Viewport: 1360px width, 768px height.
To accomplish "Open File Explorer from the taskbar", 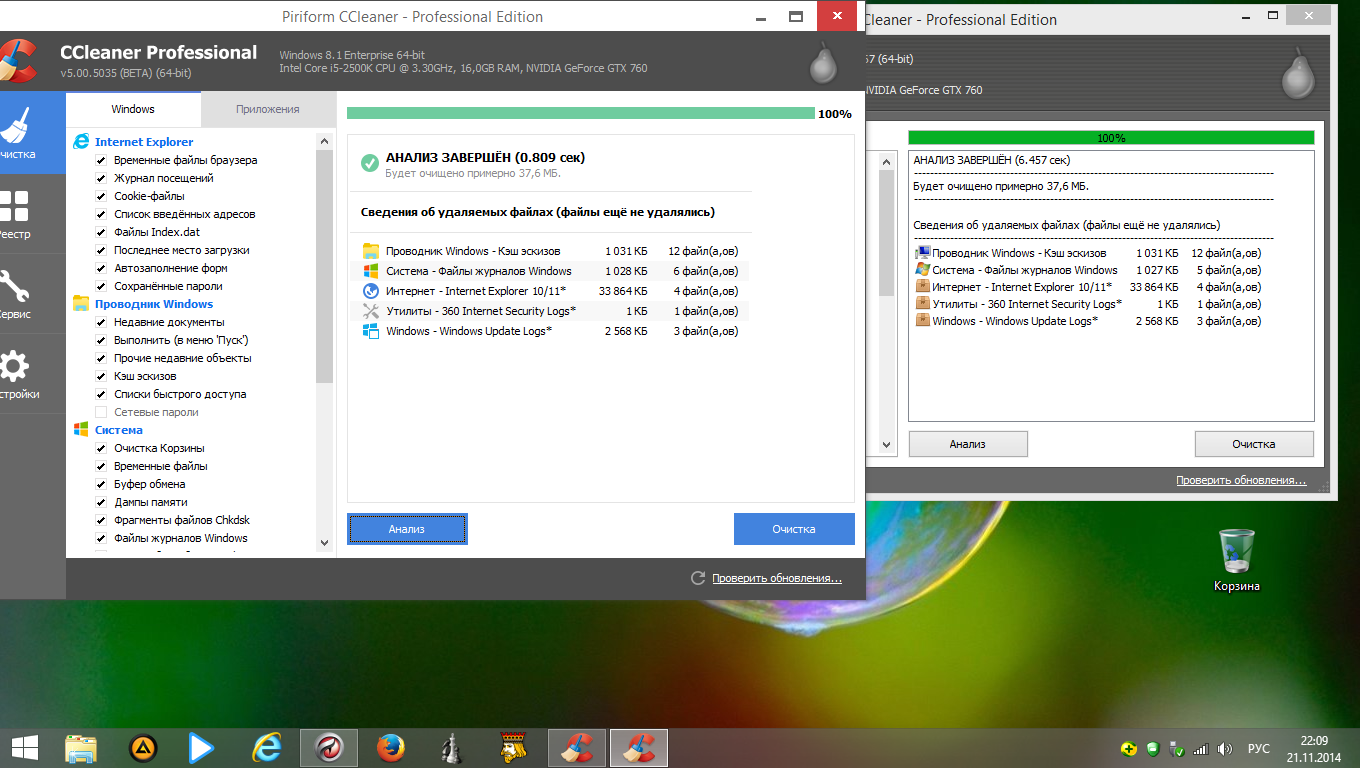I will point(81,748).
